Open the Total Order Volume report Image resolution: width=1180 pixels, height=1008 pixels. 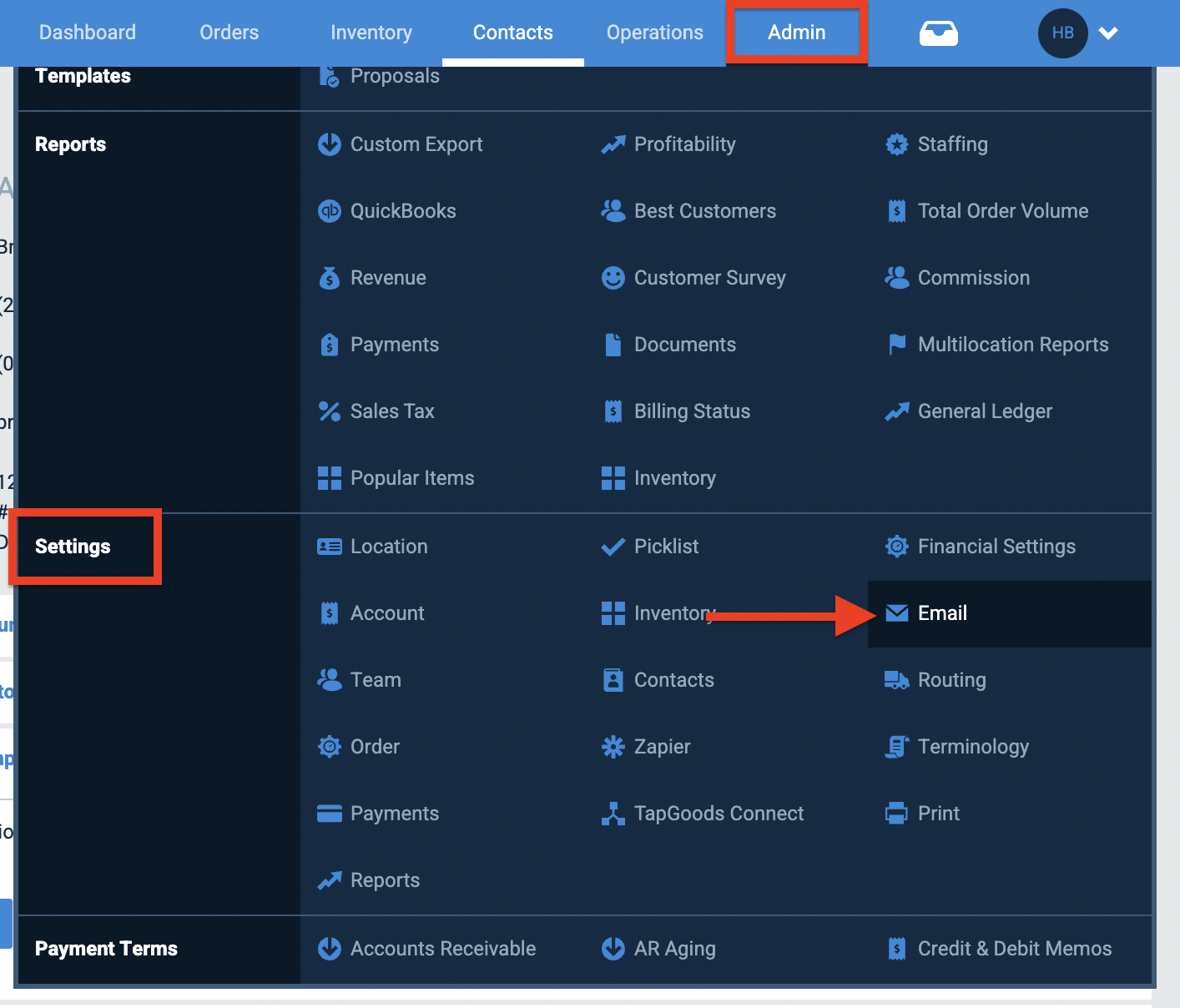[x=1003, y=211]
